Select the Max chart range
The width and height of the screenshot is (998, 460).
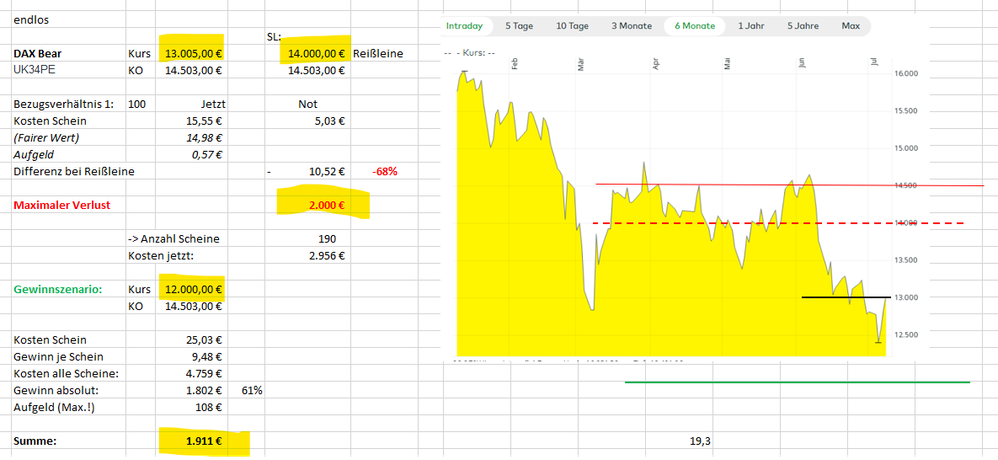[851, 26]
